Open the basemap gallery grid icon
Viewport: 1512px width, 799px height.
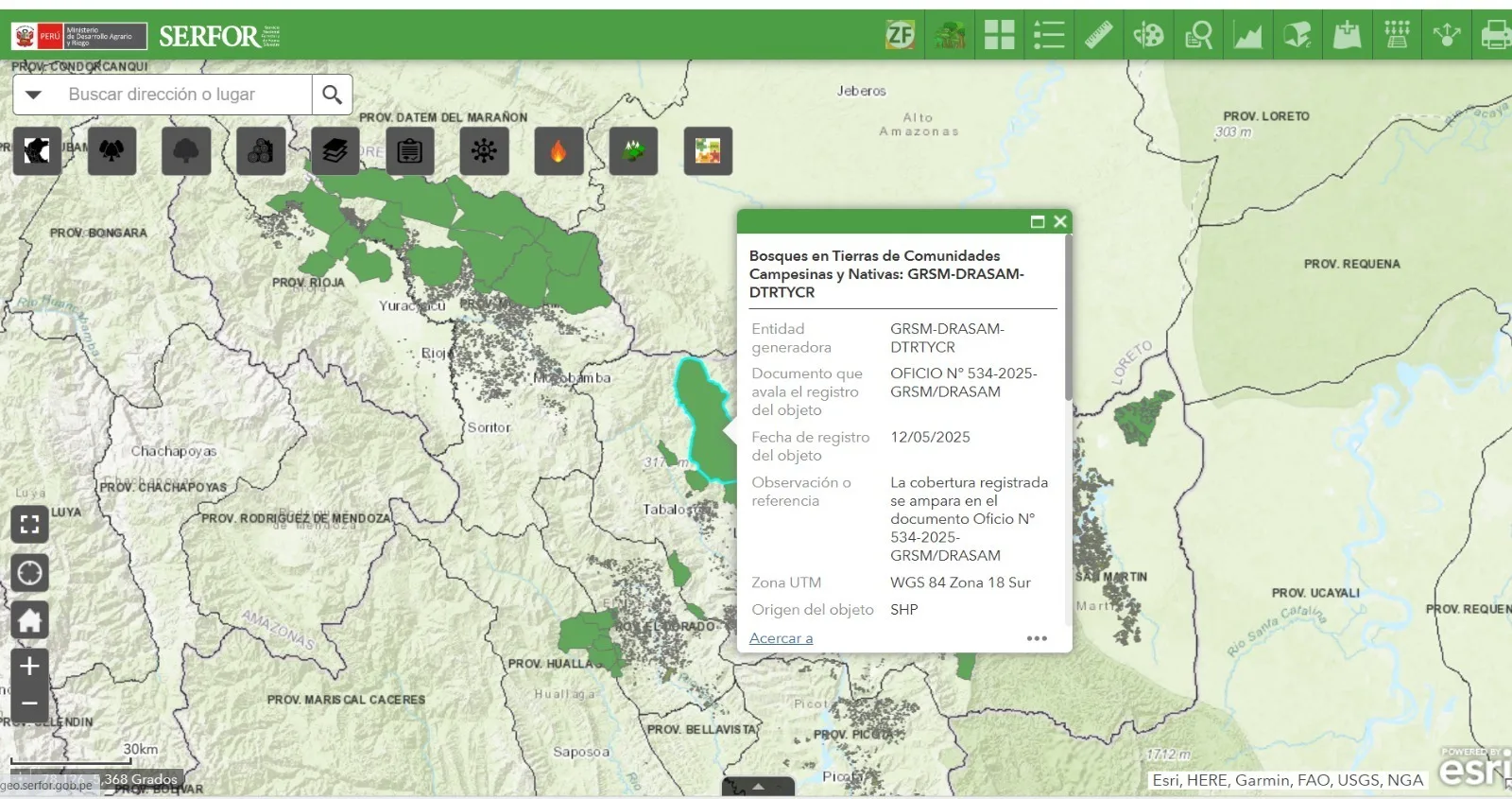999,36
